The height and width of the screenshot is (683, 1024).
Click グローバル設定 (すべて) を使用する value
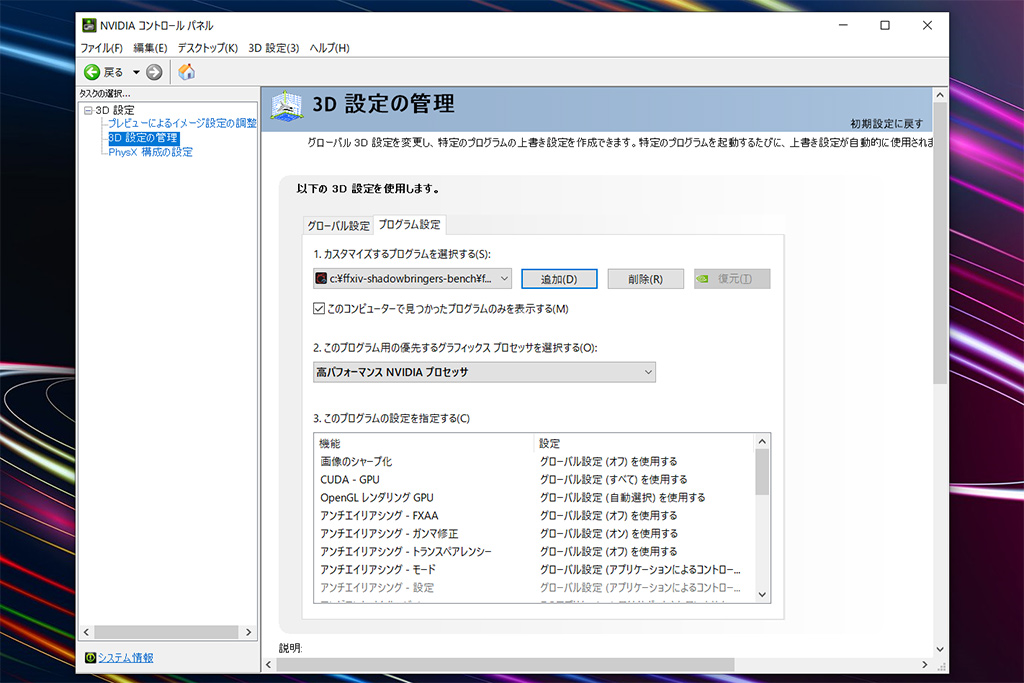613,479
